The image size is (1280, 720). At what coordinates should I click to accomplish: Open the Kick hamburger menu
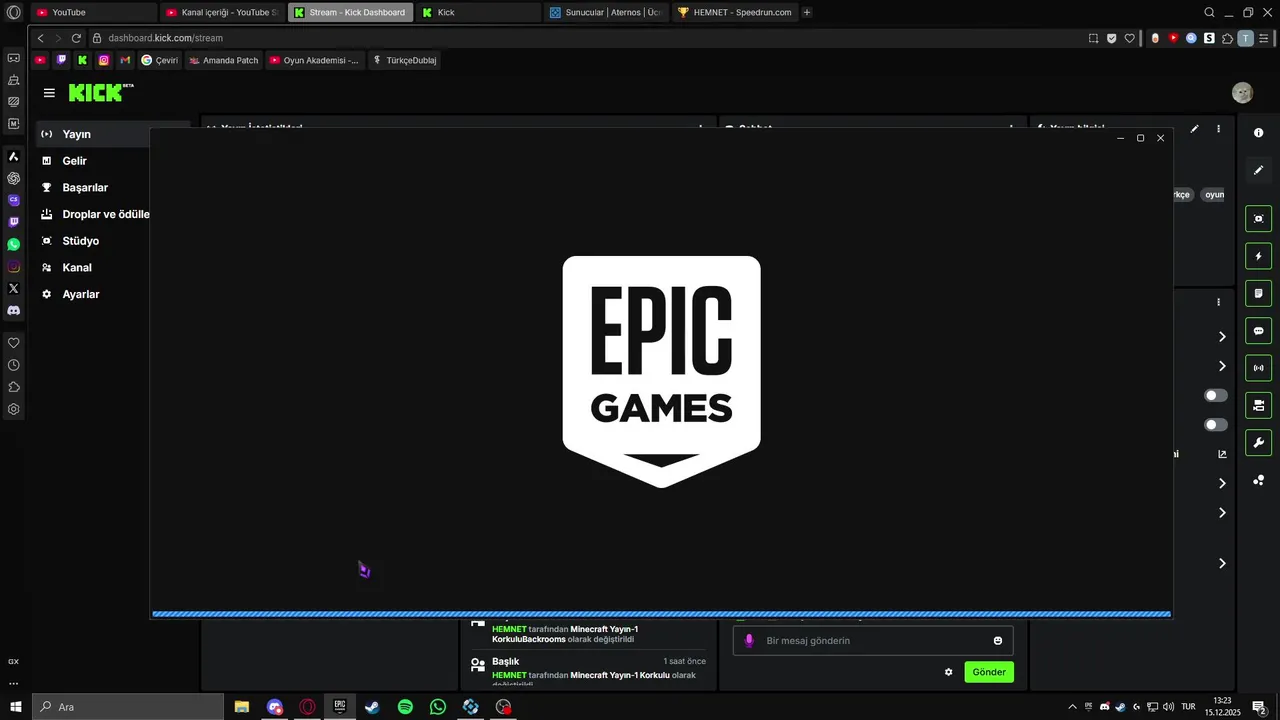point(49,93)
